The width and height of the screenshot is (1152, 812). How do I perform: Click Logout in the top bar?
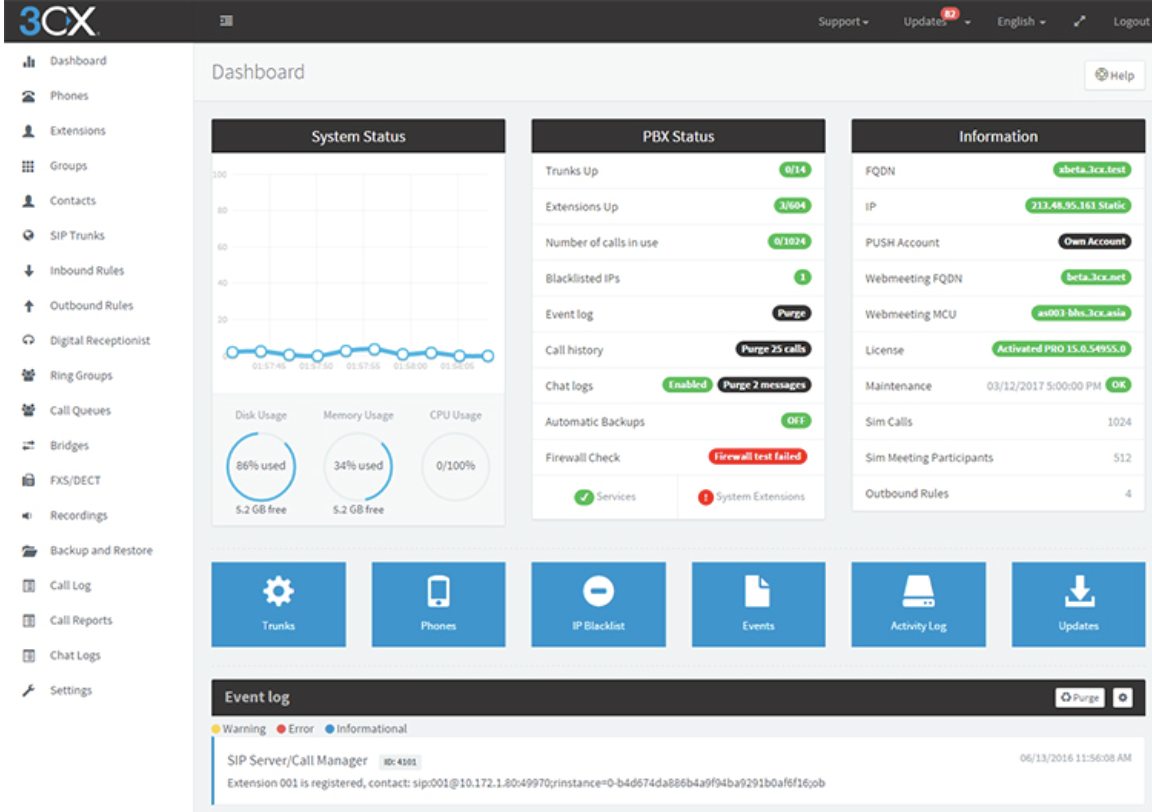click(1131, 21)
